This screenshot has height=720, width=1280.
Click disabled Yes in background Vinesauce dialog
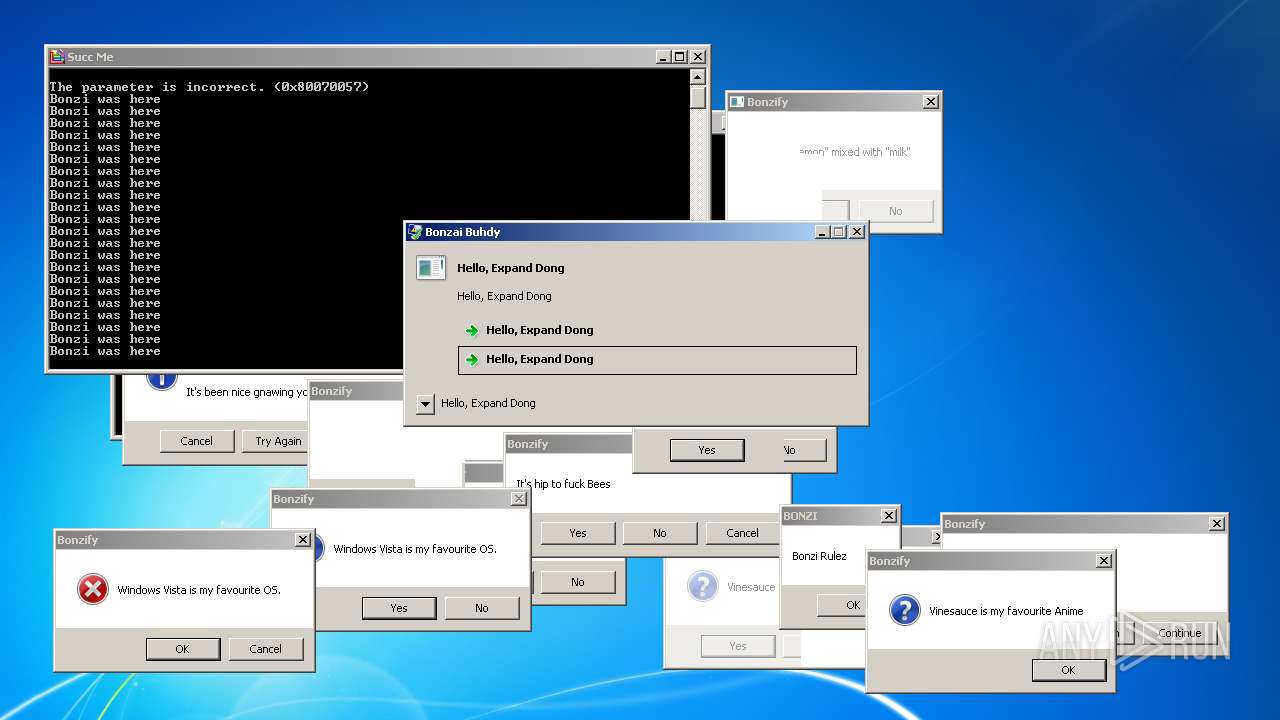[x=738, y=646]
